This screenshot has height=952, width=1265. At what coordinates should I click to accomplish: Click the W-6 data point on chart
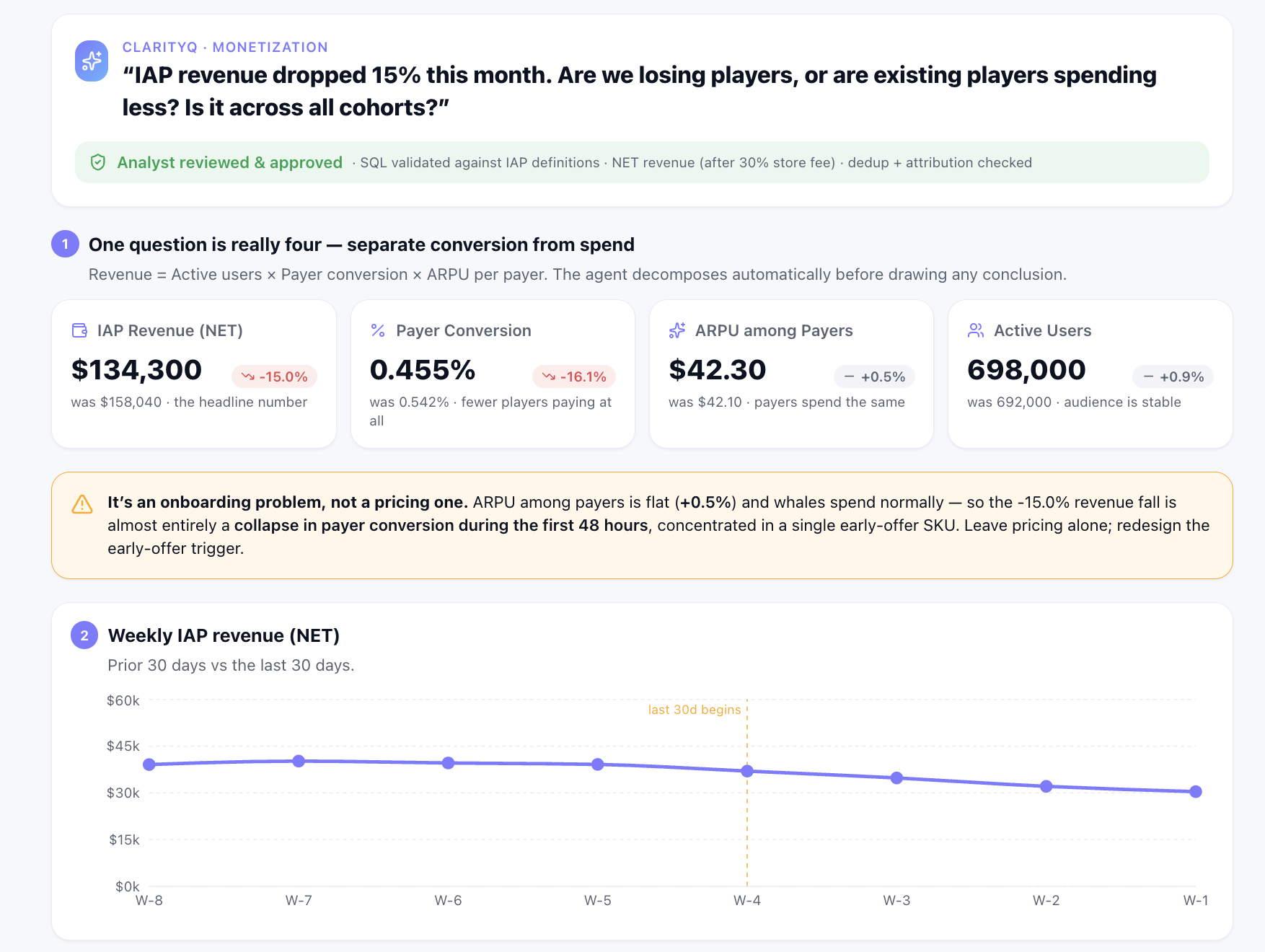448,763
